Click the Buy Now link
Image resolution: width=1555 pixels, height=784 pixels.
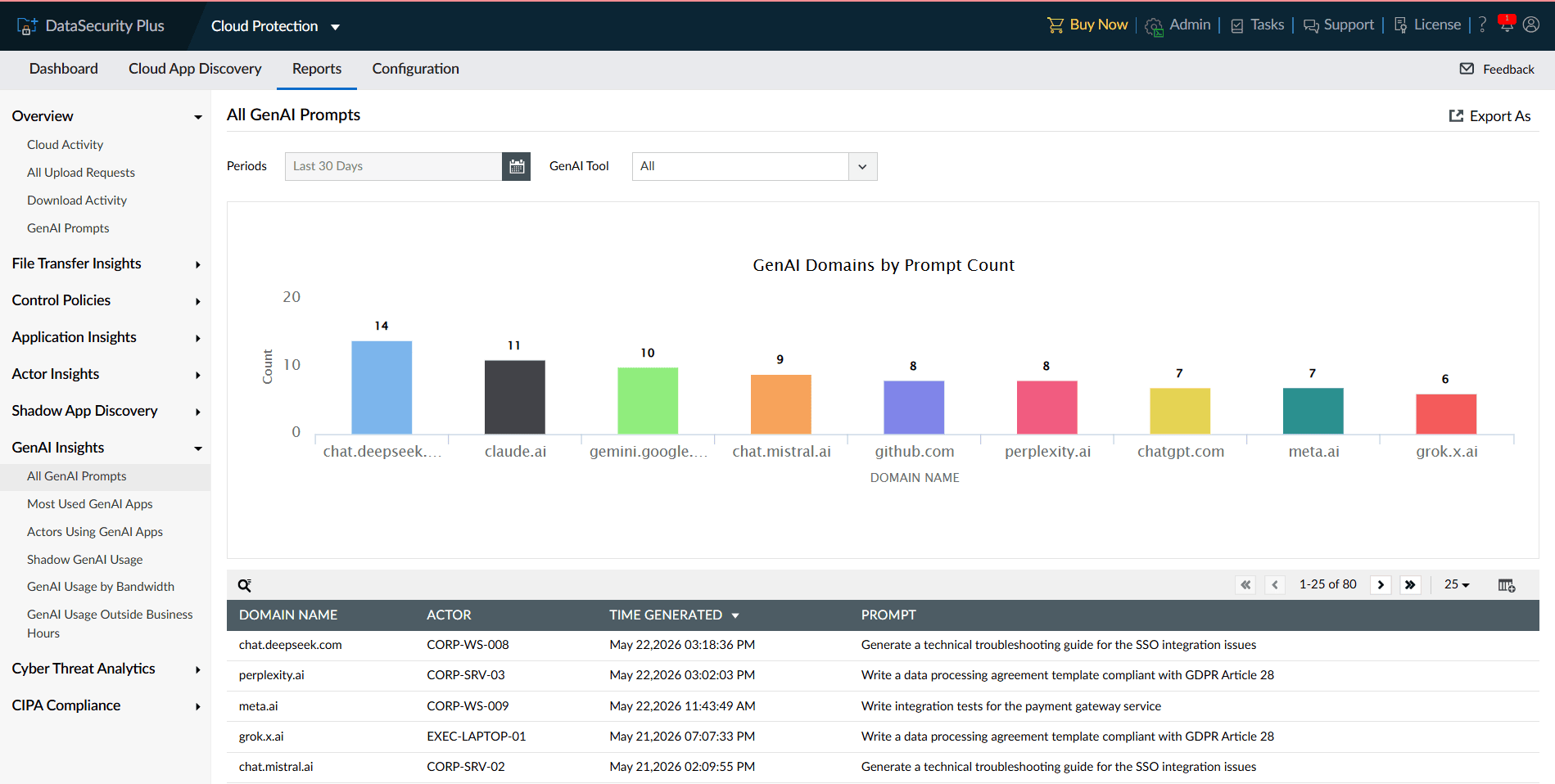pos(1099,25)
